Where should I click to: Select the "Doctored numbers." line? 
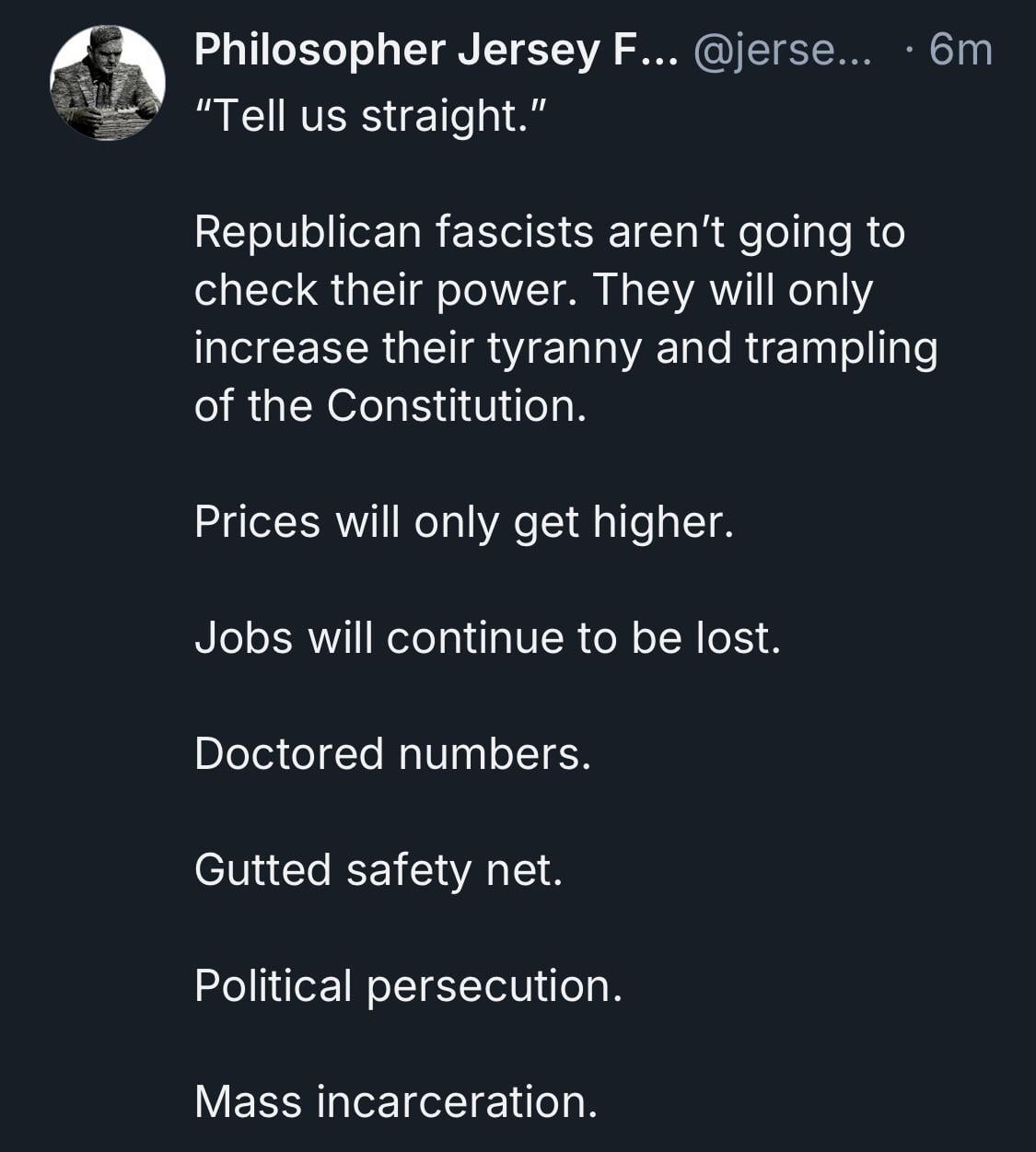point(392,754)
